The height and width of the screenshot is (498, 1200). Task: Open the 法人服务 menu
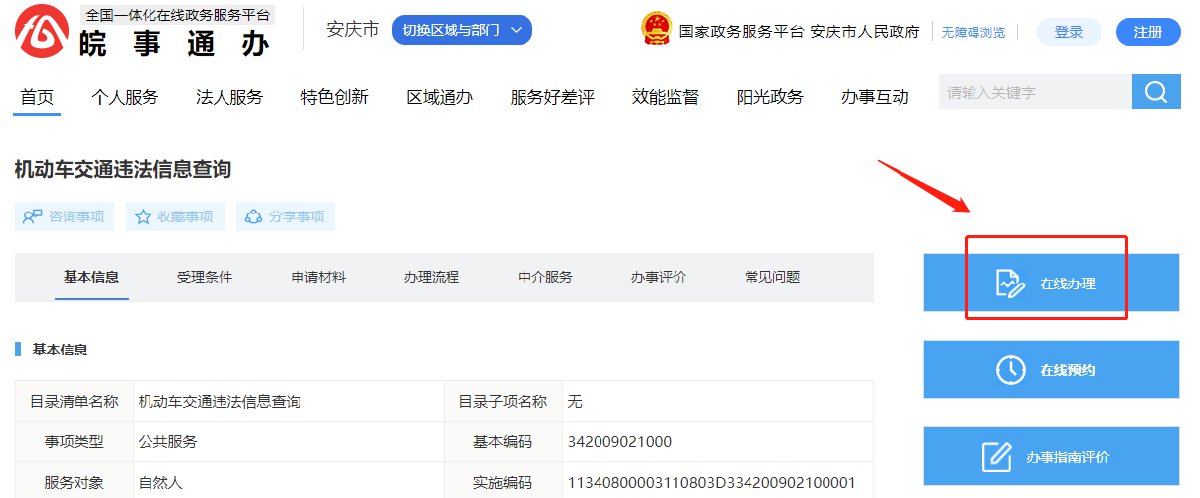(229, 97)
